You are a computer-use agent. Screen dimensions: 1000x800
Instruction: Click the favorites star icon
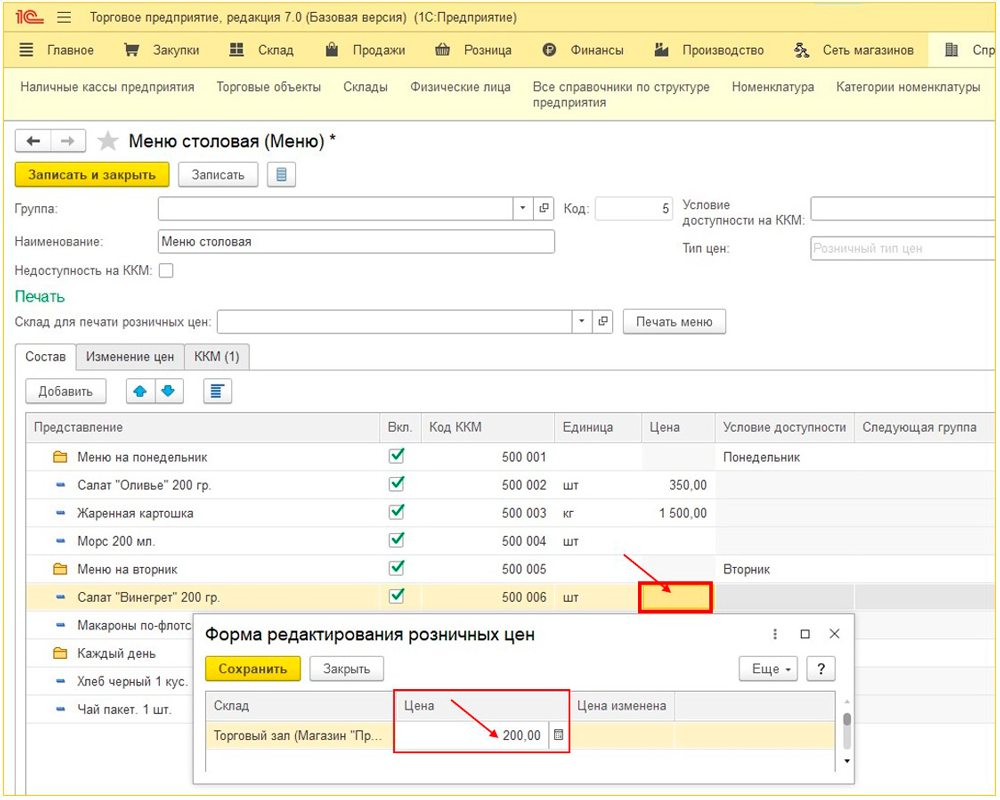pyautogui.click(x=108, y=142)
